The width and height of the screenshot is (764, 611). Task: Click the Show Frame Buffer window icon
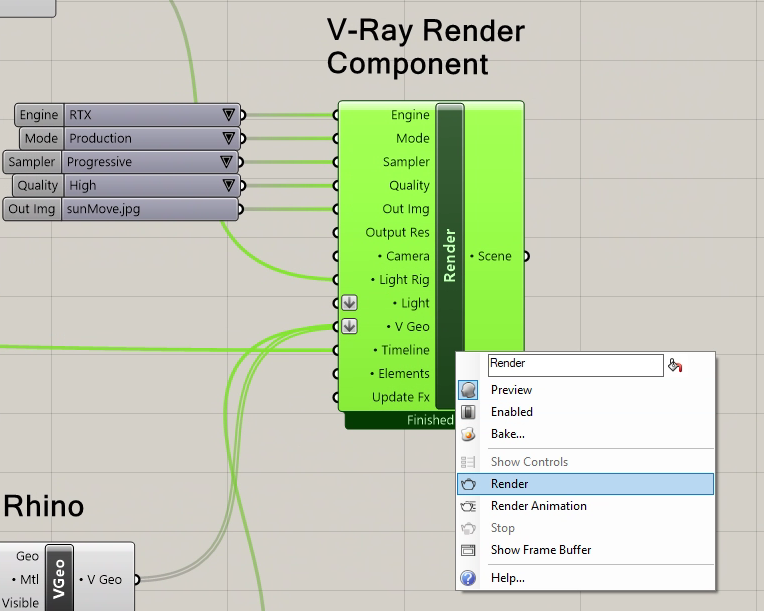pyautogui.click(x=468, y=550)
